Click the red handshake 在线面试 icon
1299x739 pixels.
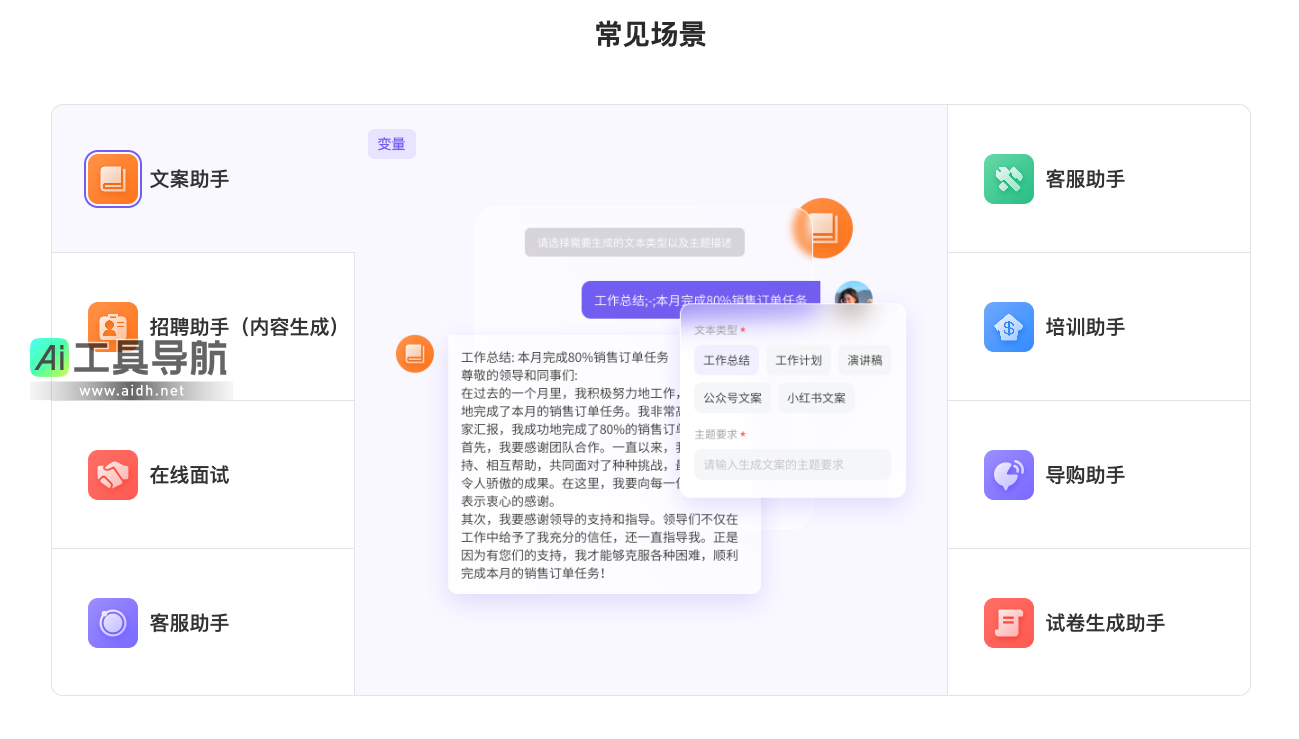113,475
